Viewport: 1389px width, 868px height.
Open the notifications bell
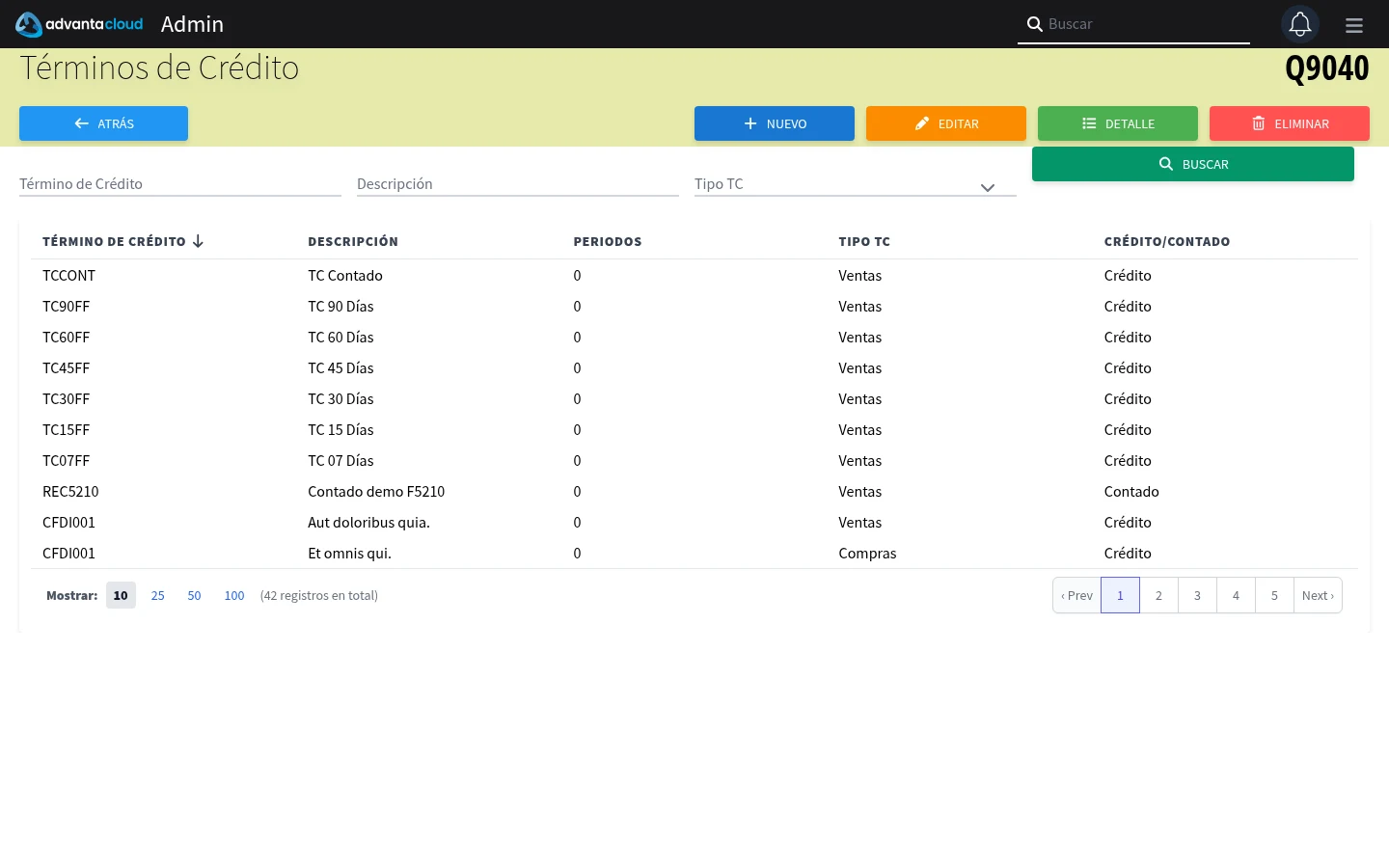1300,24
